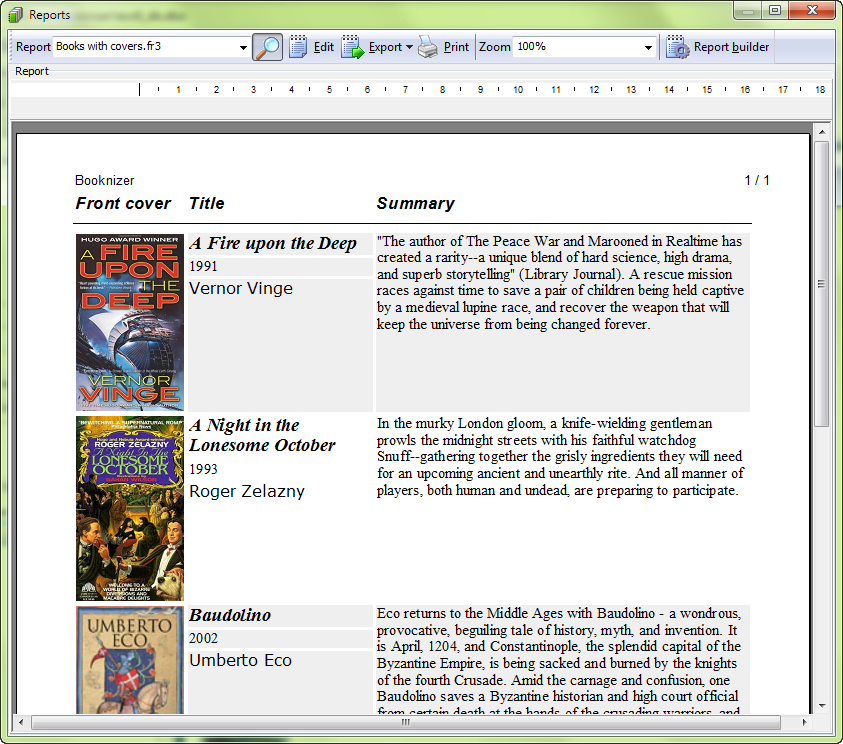Click the Baudolino summary paragraph

coord(559,662)
